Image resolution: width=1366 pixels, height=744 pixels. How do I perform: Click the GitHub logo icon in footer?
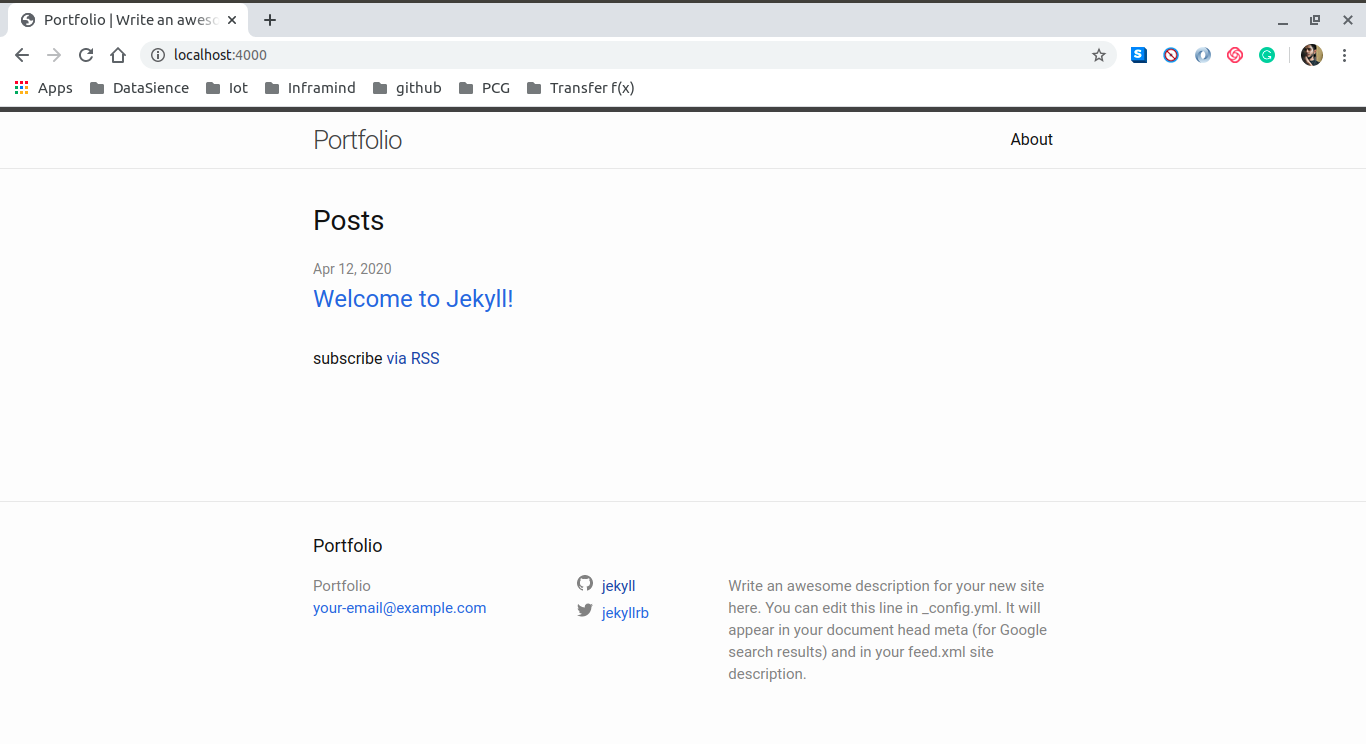(x=585, y=583)
